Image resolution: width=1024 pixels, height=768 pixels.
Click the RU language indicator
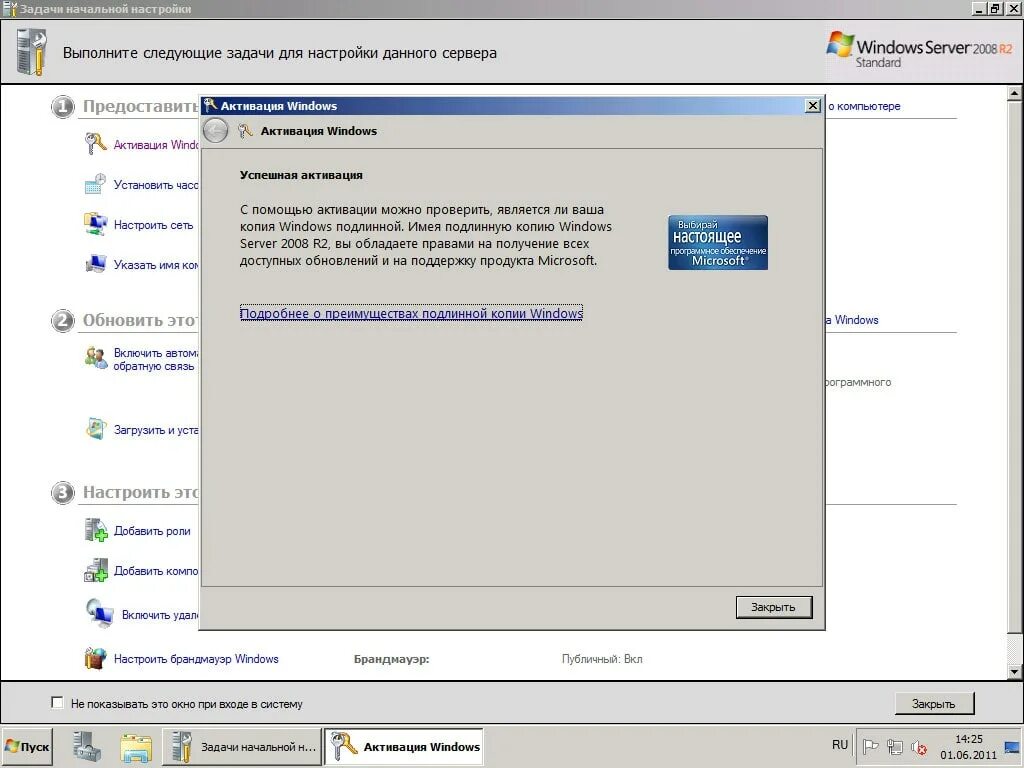tap(840, 745)
